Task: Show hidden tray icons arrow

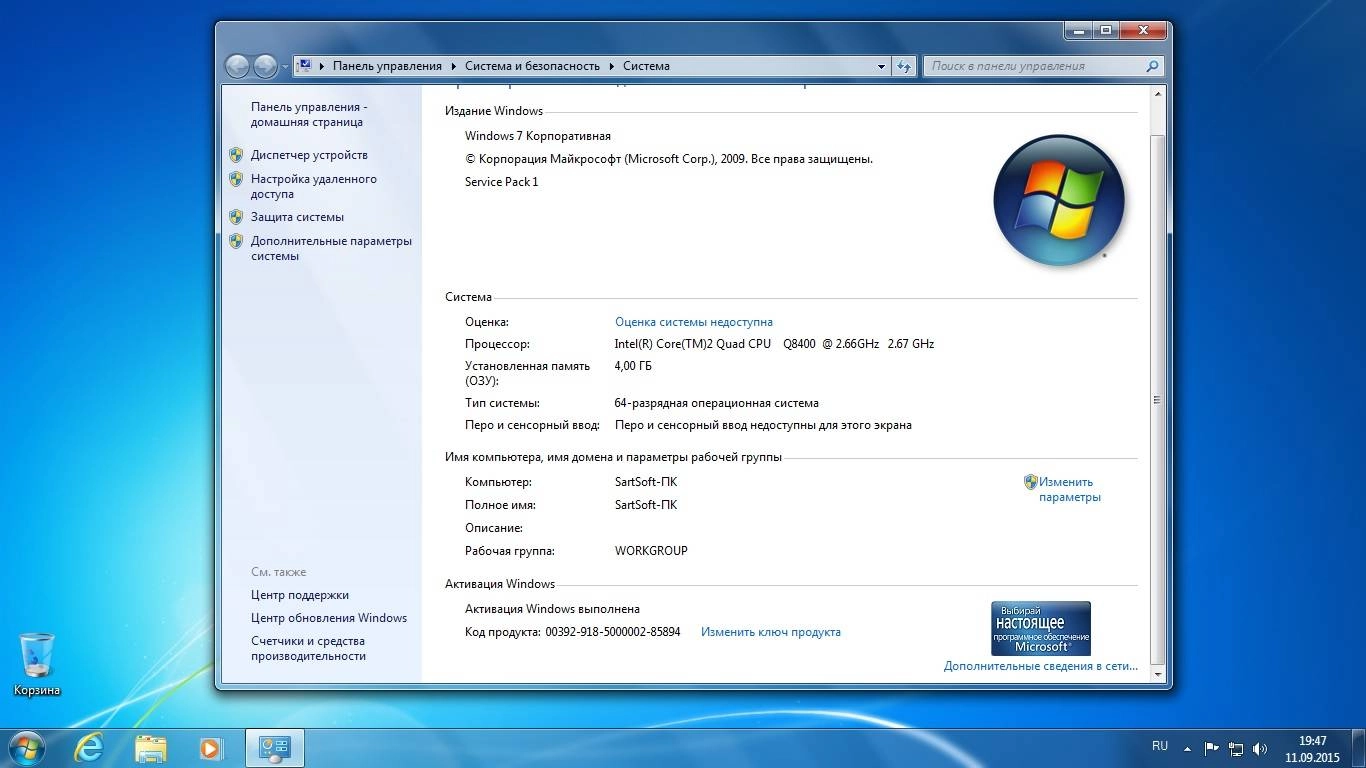Action: 1187,748
